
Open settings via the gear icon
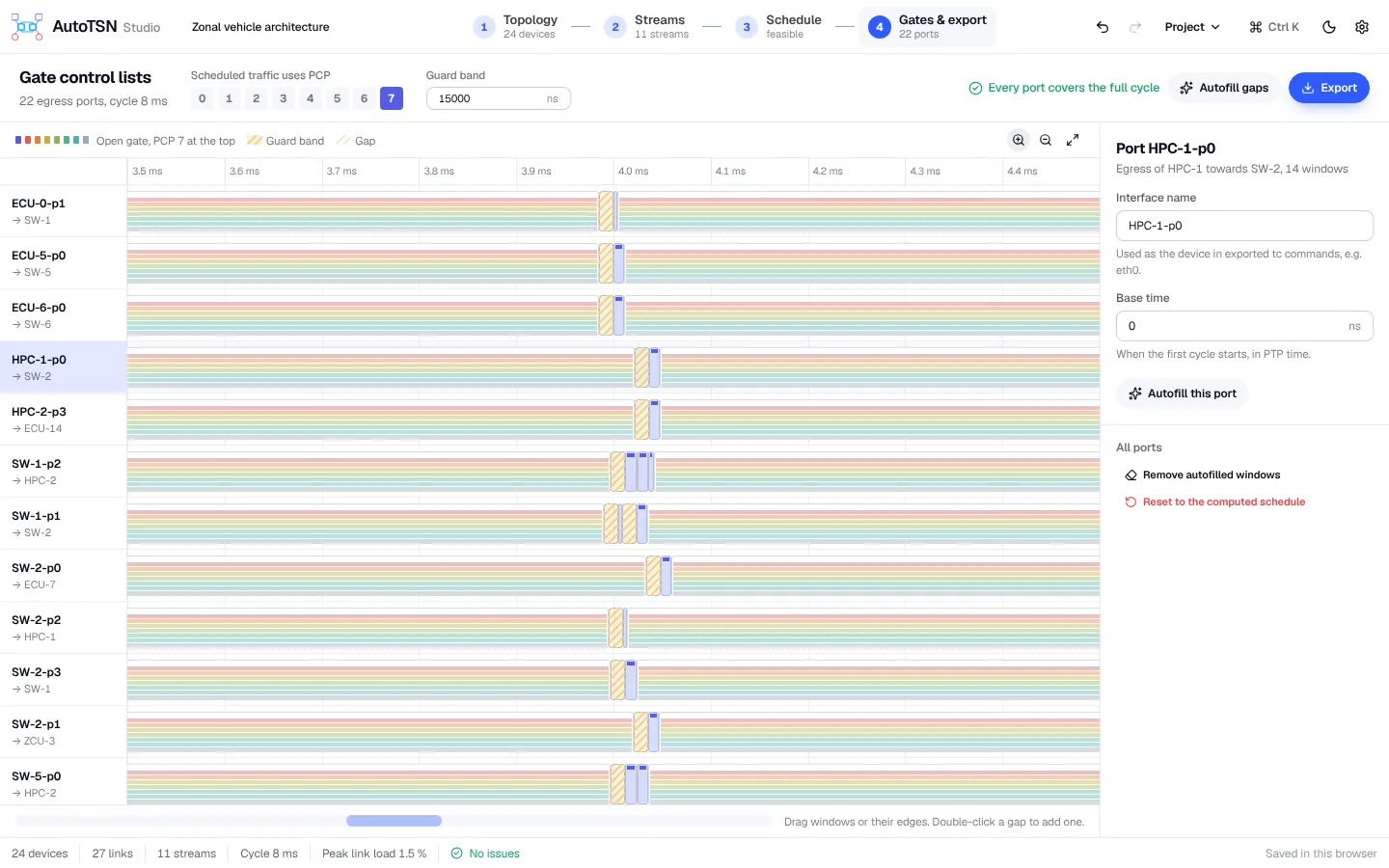coord(1362,27)
